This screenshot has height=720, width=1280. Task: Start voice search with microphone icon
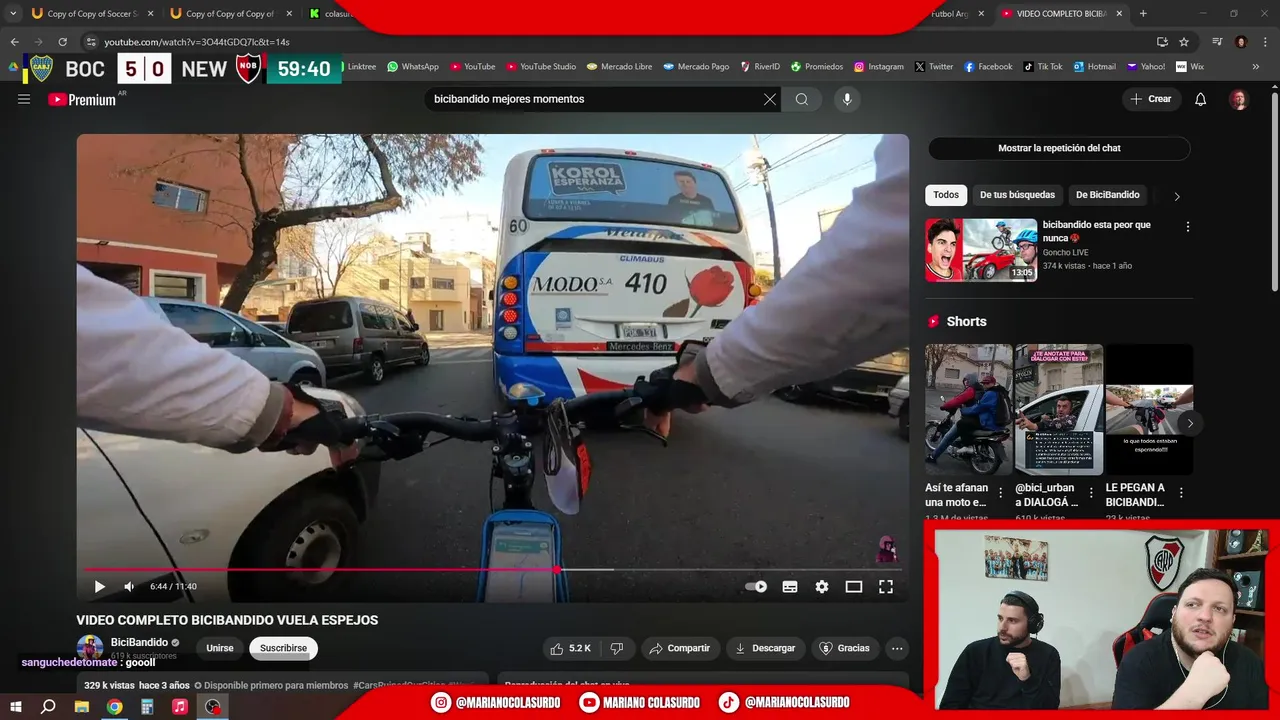pyautogui.click(x=847, y=99)
